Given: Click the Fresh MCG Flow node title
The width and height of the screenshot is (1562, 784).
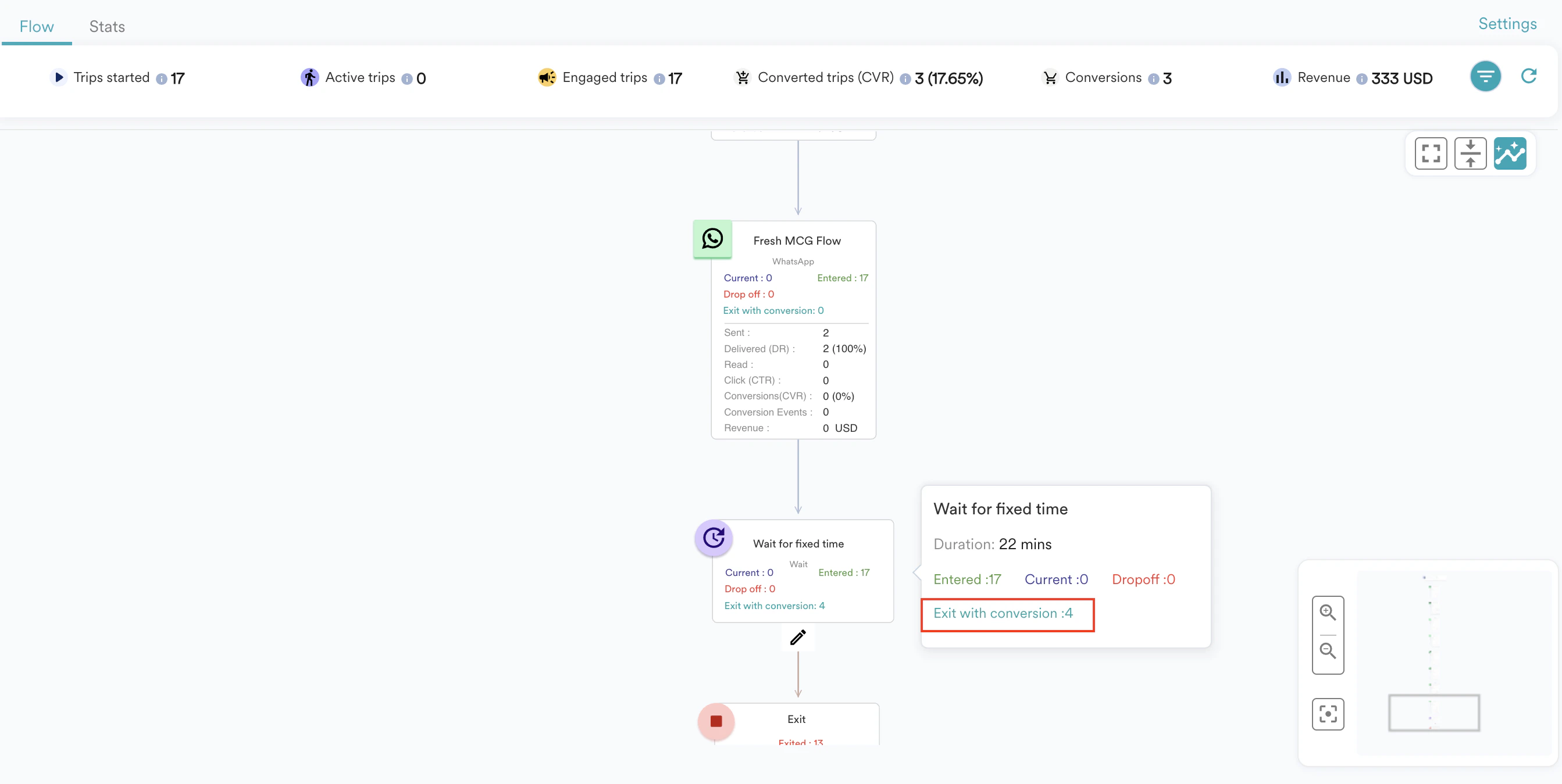Looking at the screenshot, I should [797, 241].
